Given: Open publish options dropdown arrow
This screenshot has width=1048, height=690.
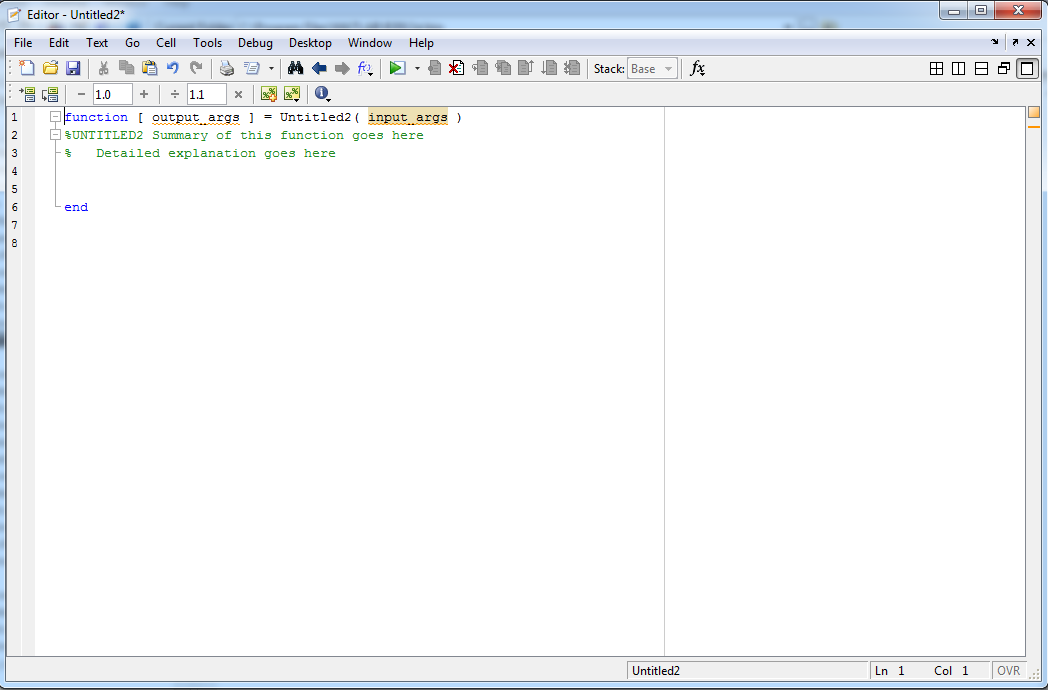Looking at the screenshot, I should [x=271, y=68].
